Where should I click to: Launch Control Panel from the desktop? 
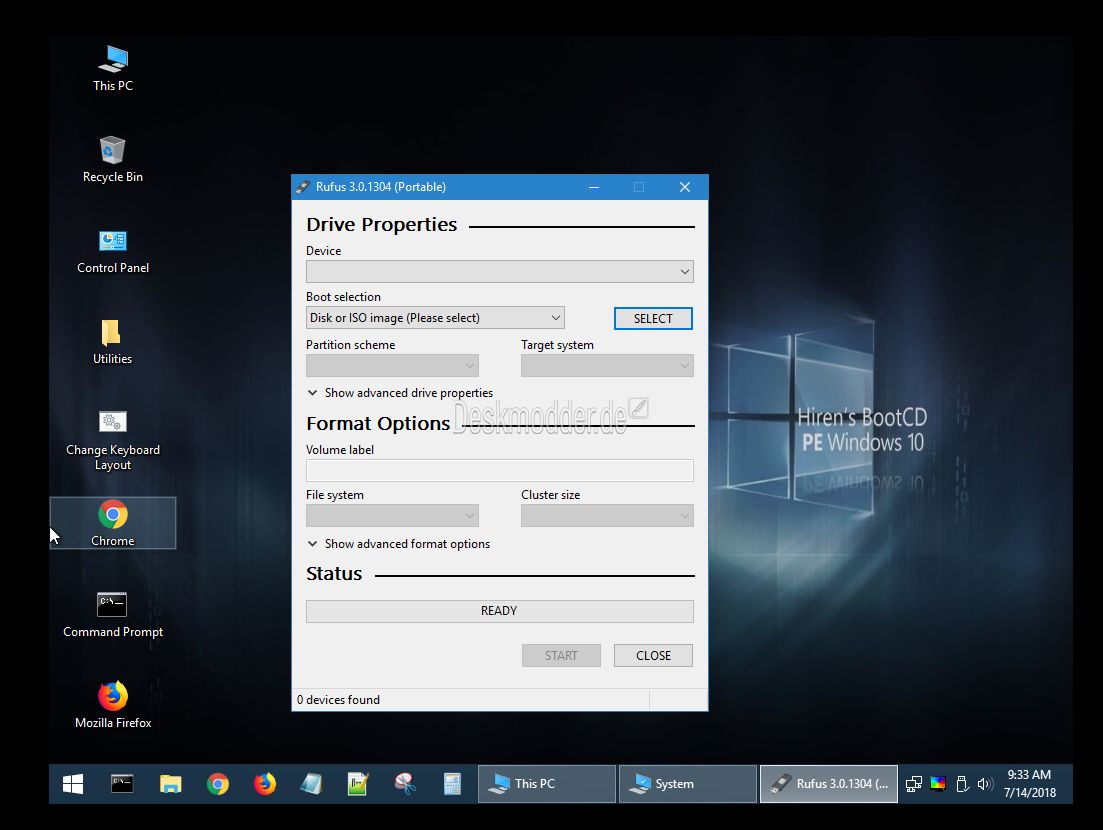click(113, 251)
